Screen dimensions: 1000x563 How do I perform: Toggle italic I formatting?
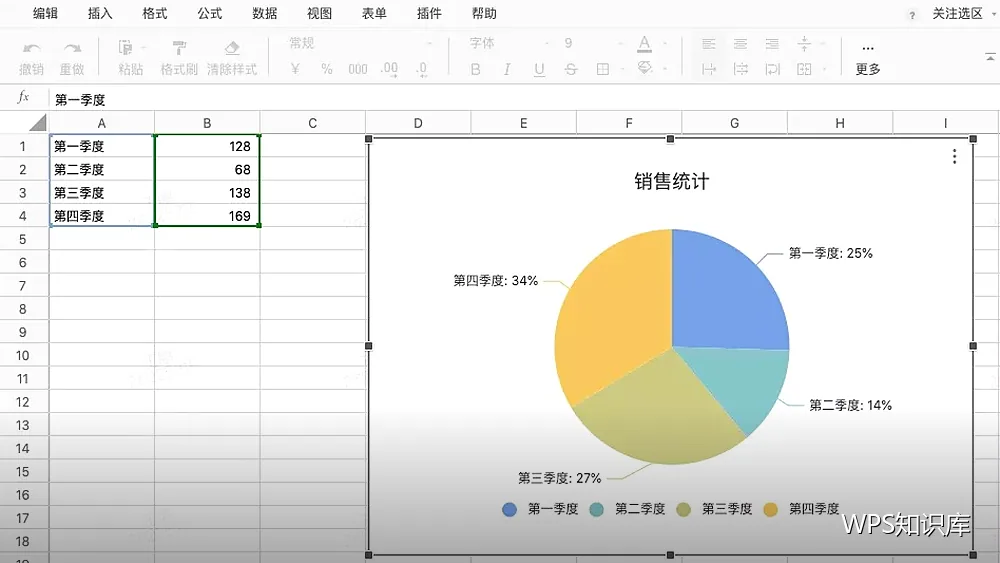coord(507,69)
